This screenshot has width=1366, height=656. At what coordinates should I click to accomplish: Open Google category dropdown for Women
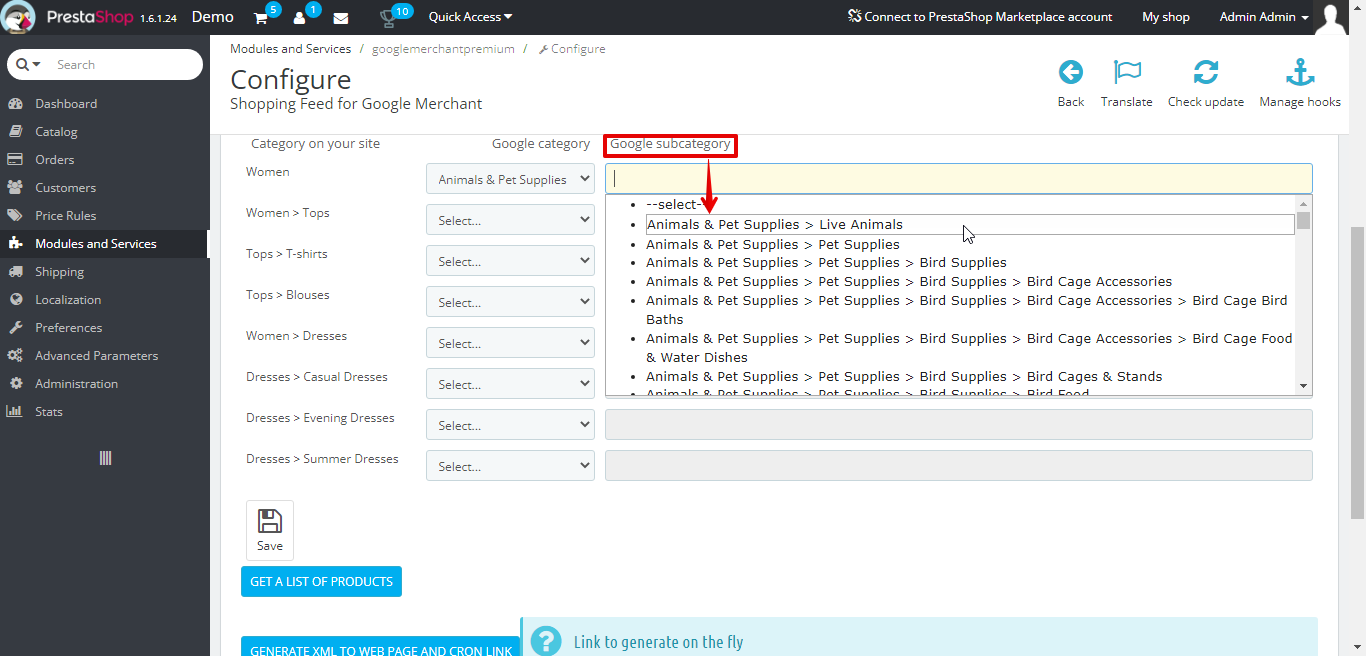click(511, 179)
